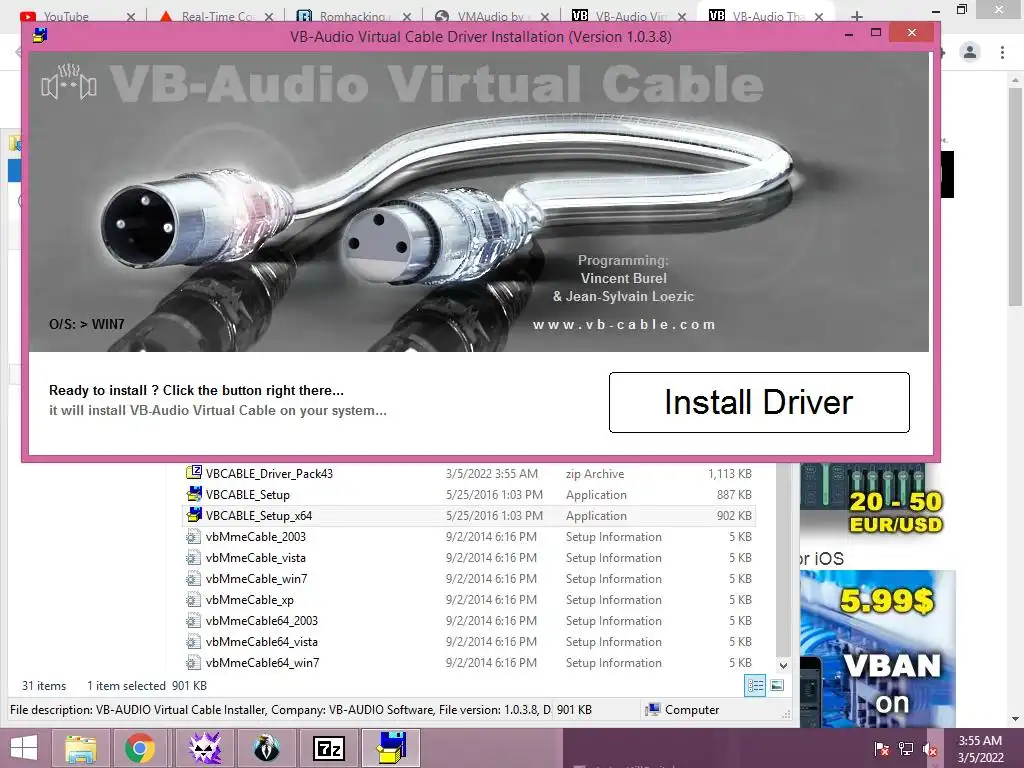
Task: Click the vbMmeCable64_vista setup file icon
Action: [193, 641]
